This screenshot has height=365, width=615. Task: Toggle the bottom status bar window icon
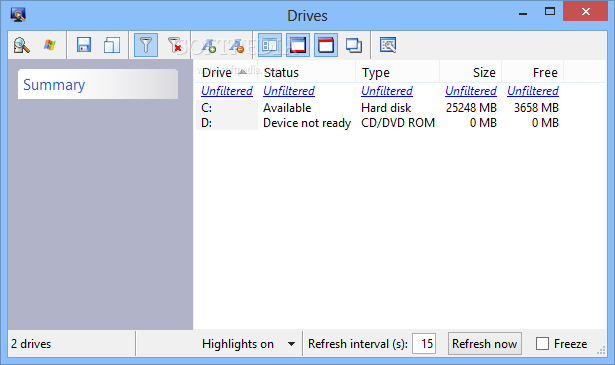coord(298,45)
